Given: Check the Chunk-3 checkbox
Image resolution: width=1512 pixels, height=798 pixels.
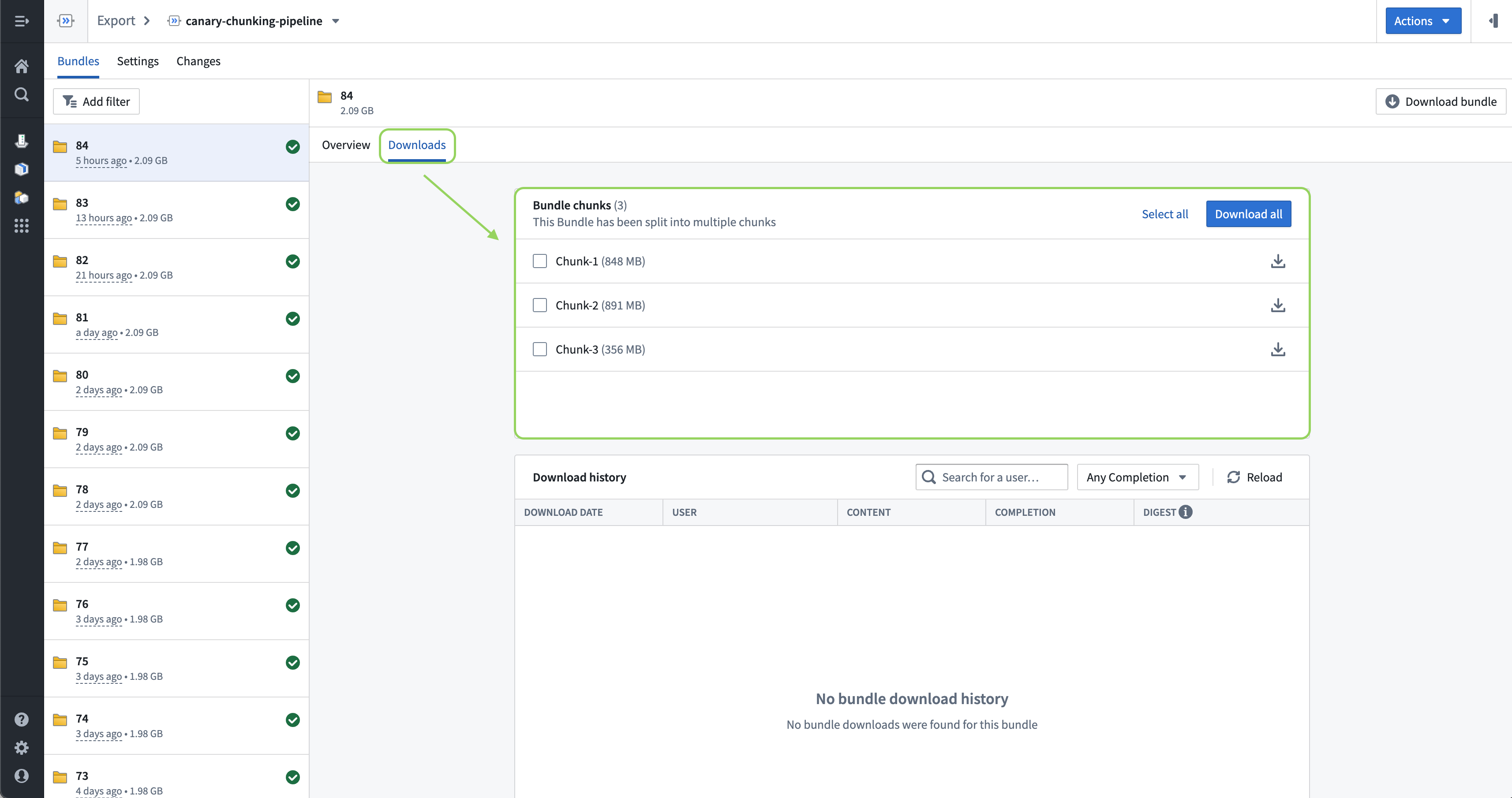Looking at the screenshot, I should pyautogui.click(x=539, y=349).
